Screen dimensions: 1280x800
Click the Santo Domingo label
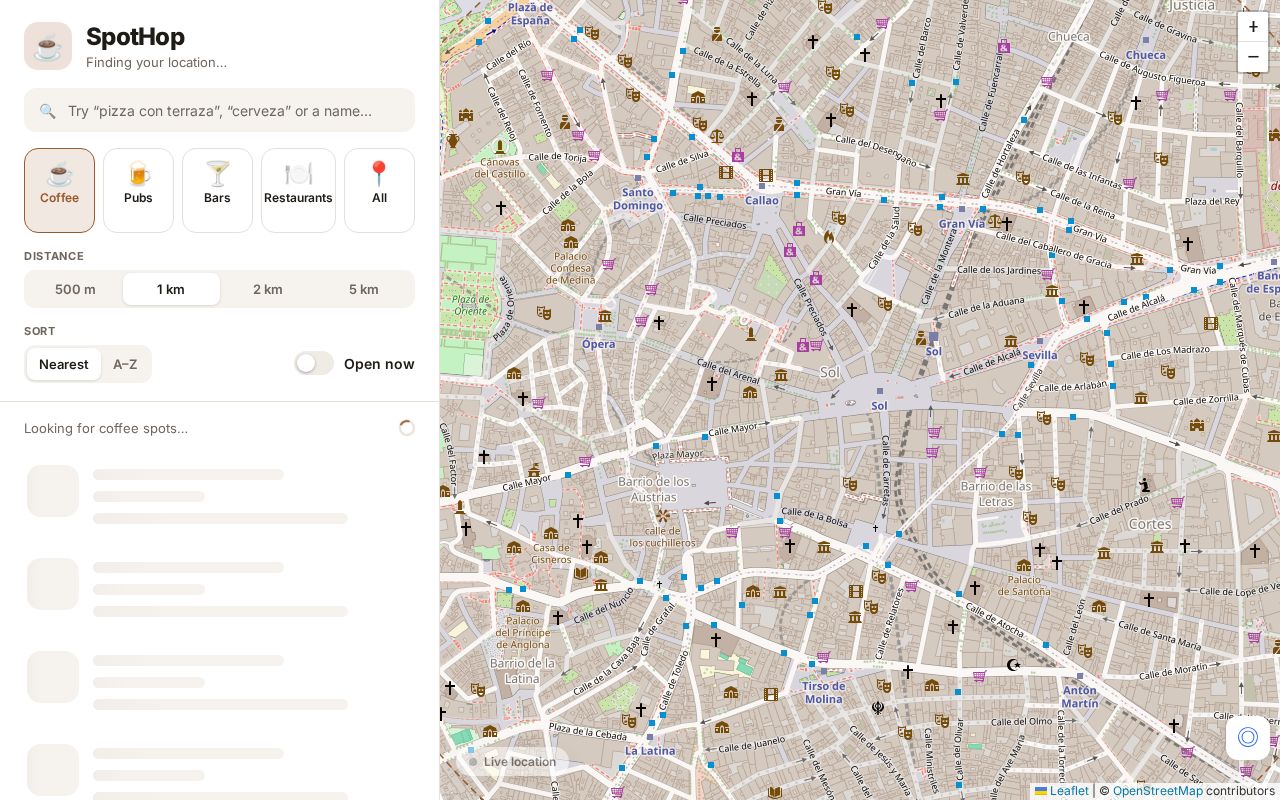coord(638,199)
